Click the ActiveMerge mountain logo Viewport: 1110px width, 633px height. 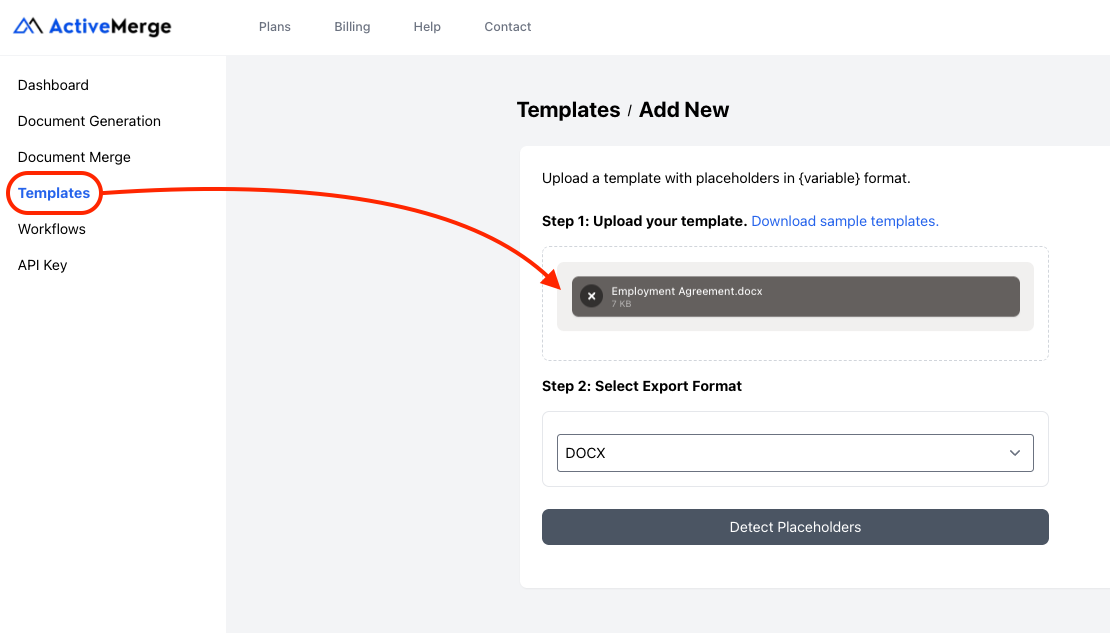pyautogui.click(x=26, y=27)
